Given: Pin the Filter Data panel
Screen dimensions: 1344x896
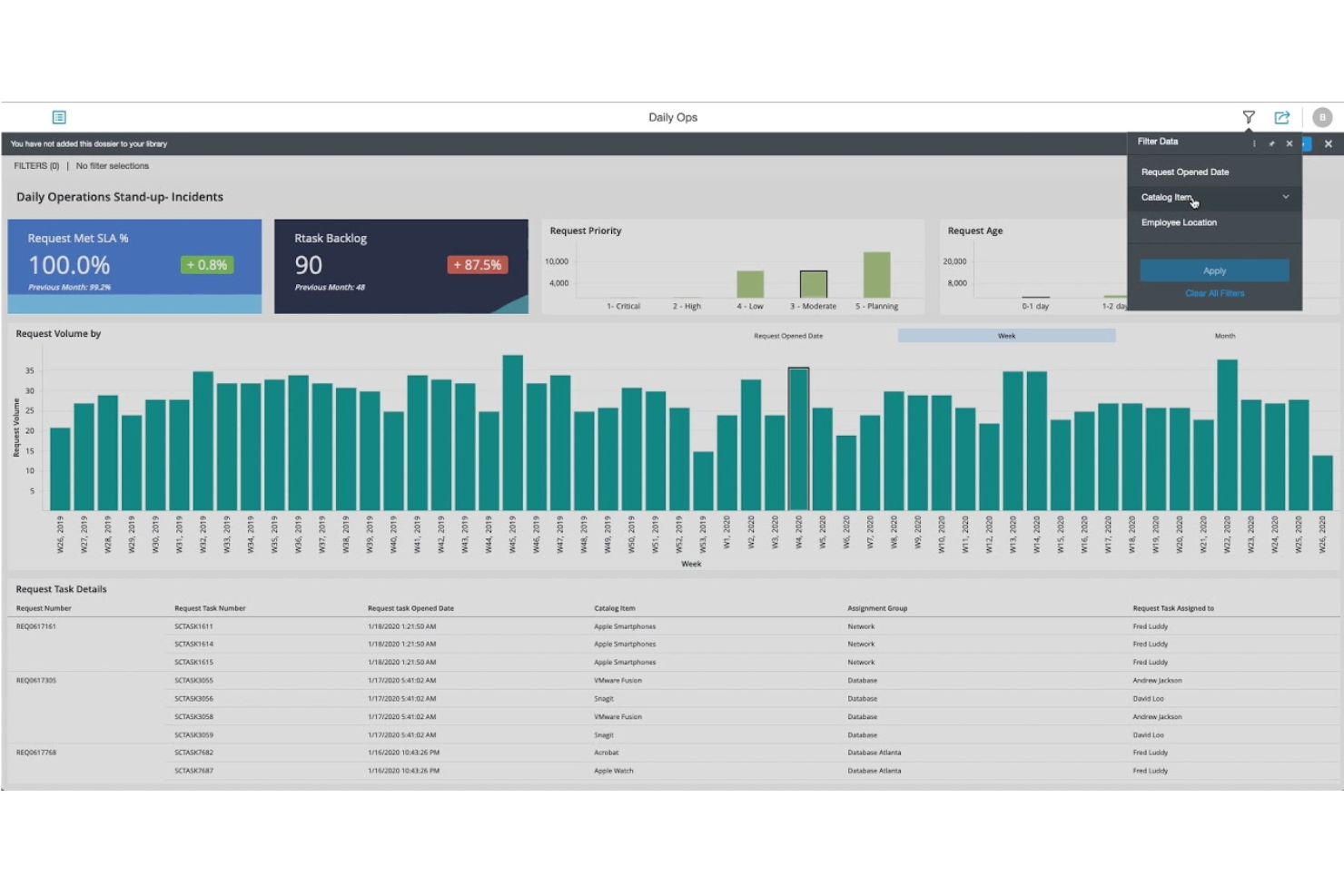Looking at the screenshot, I should pyautogui.click(x=1271, y=143).
